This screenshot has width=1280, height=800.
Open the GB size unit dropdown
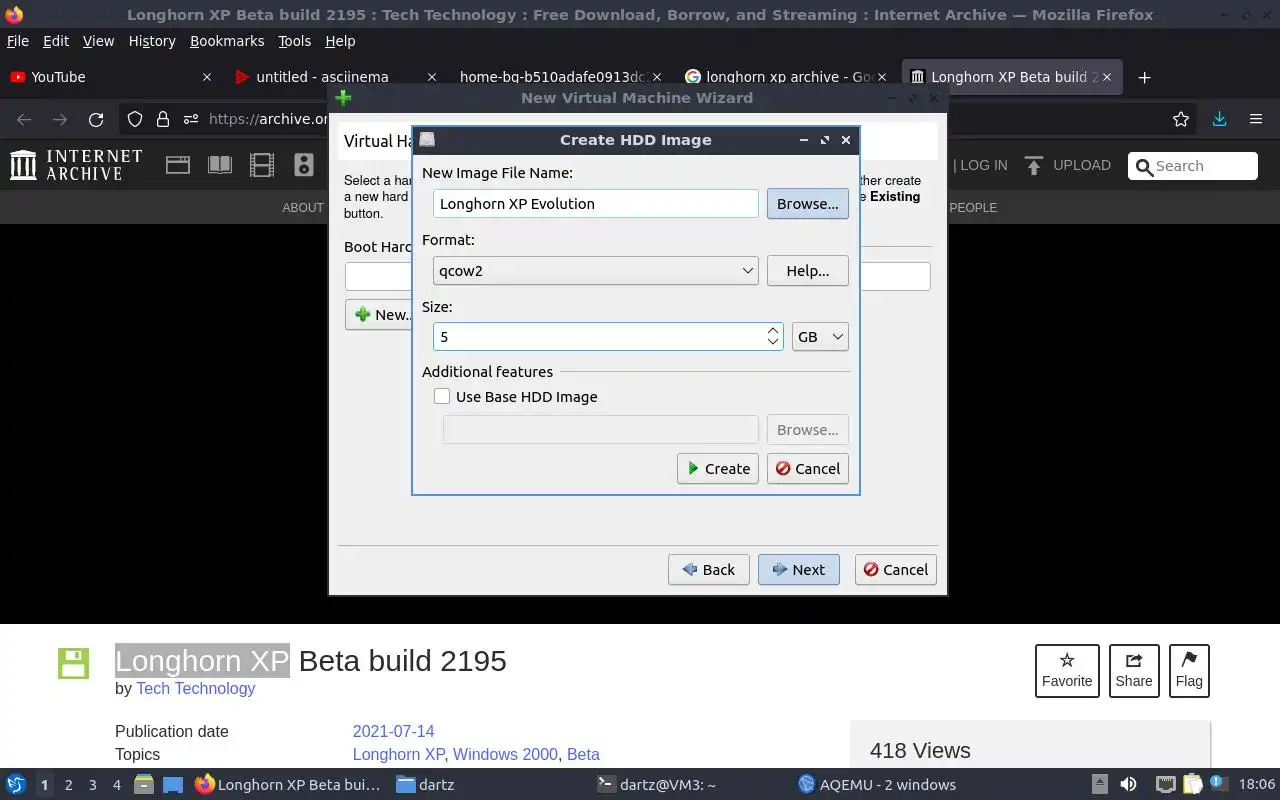pos(820,337)
